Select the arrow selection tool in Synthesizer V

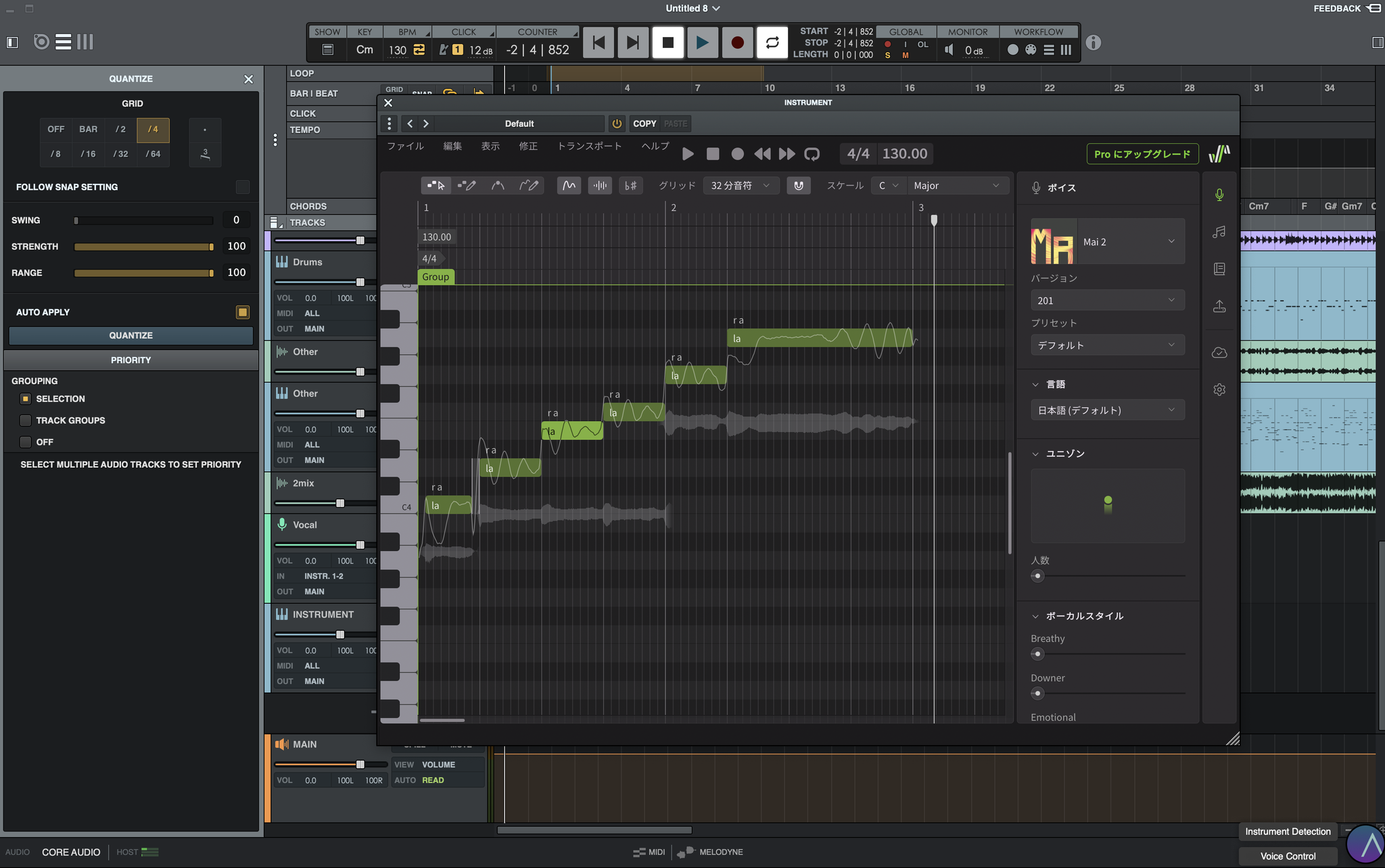click(436, 185)
